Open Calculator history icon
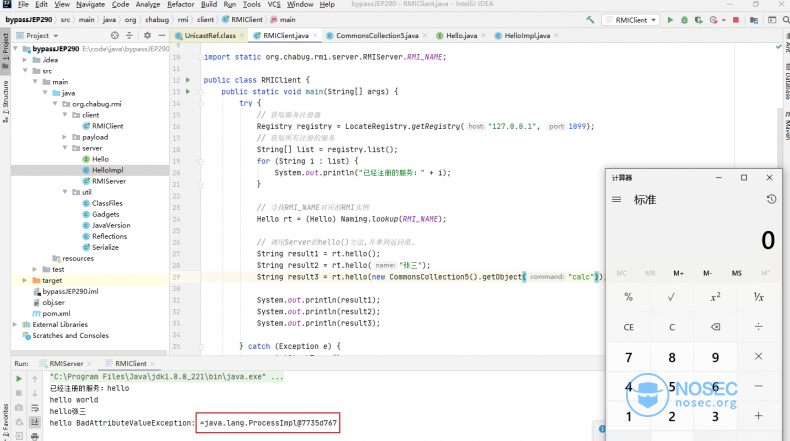790x441 pixels. [771, 200]
